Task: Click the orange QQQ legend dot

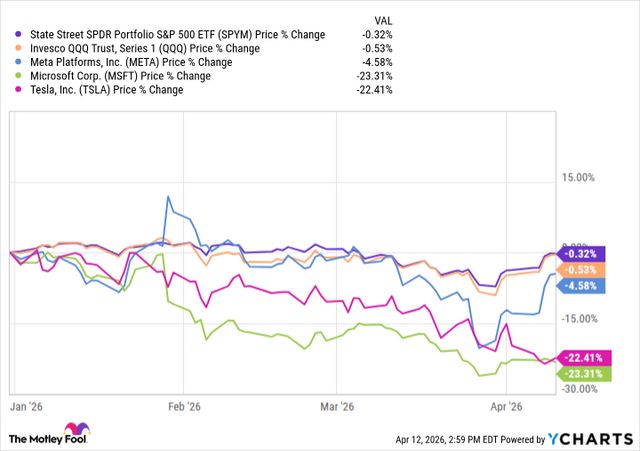Action: coord(10,49)
